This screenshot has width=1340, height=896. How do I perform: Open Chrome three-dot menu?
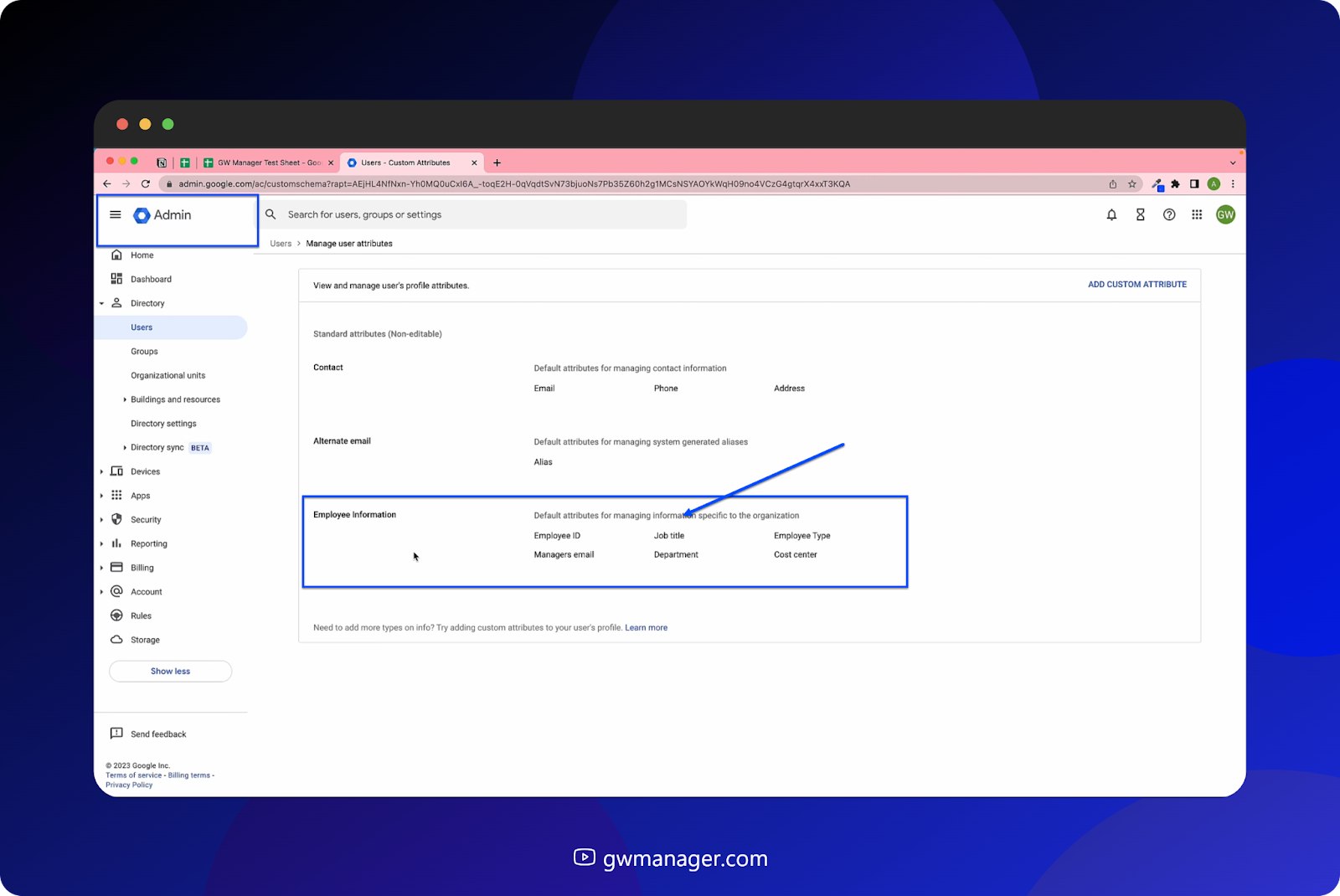[x=1233, y=184]
